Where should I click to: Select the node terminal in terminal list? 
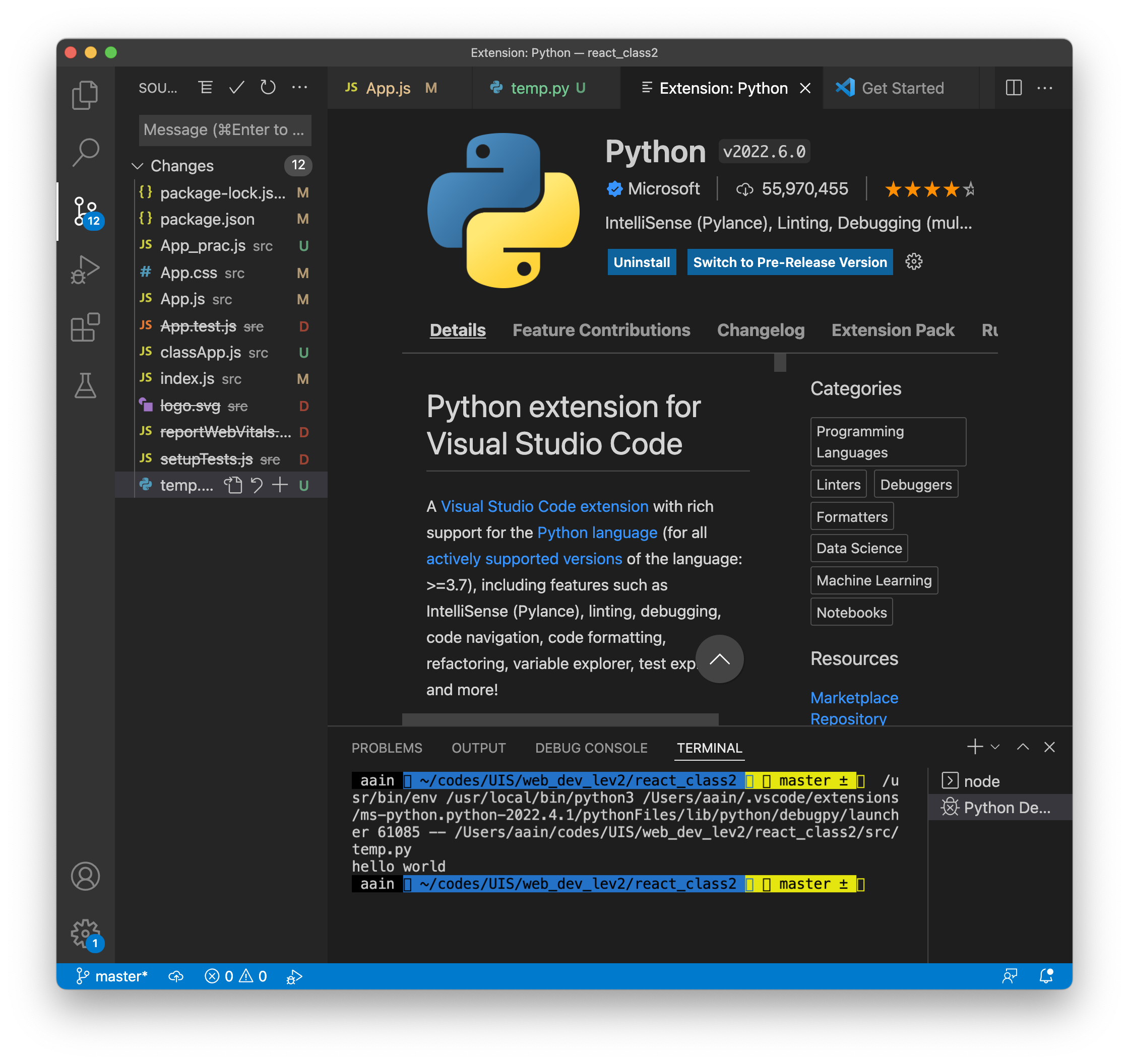pos(1000,781)
